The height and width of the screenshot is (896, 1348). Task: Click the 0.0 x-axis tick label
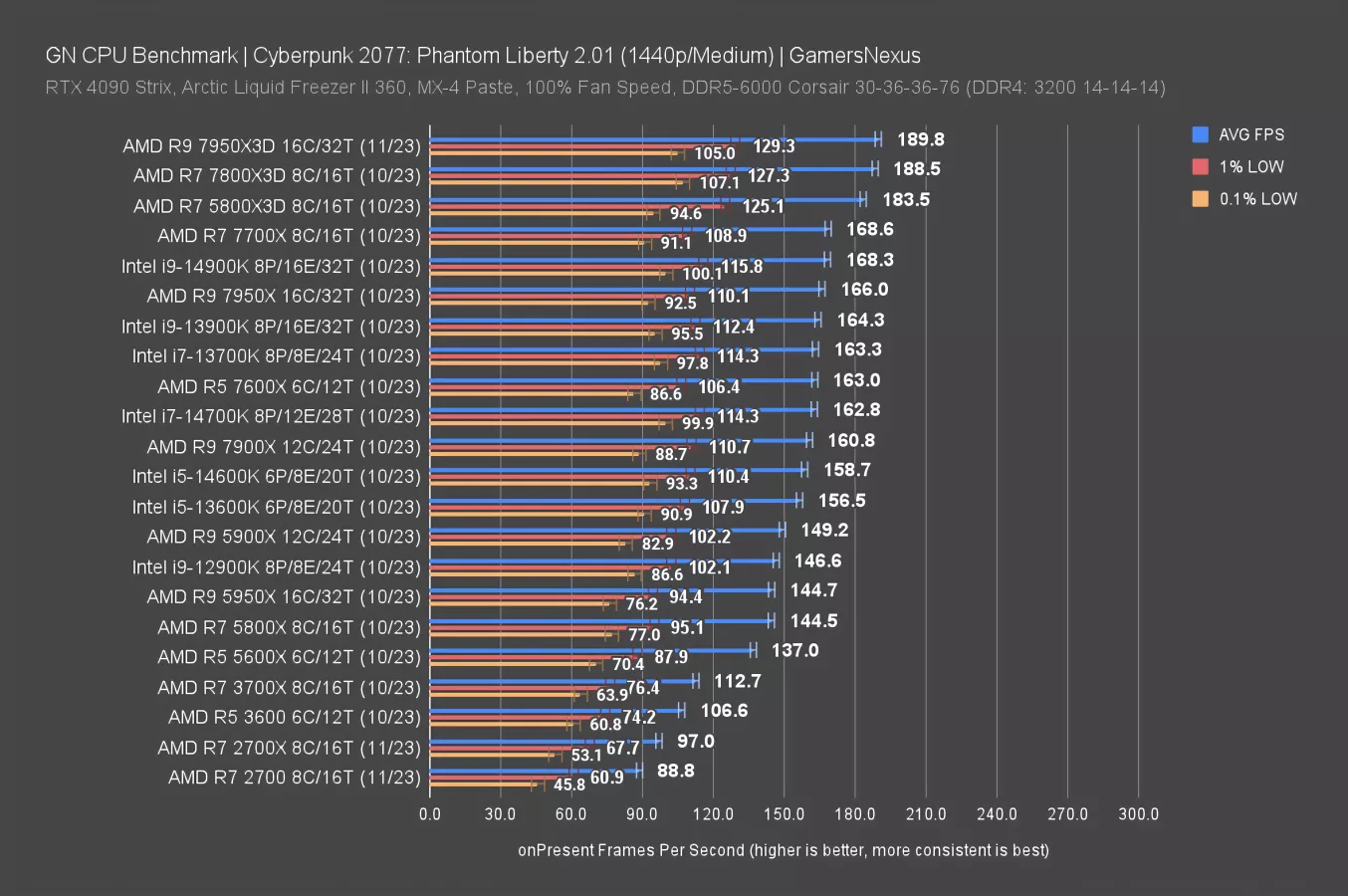pos(430,813)
